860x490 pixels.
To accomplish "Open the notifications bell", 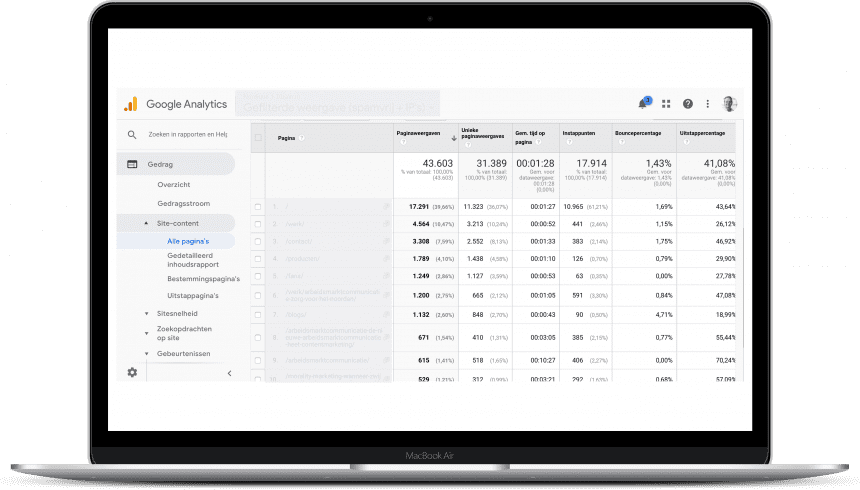I will (x=643, y=104).
